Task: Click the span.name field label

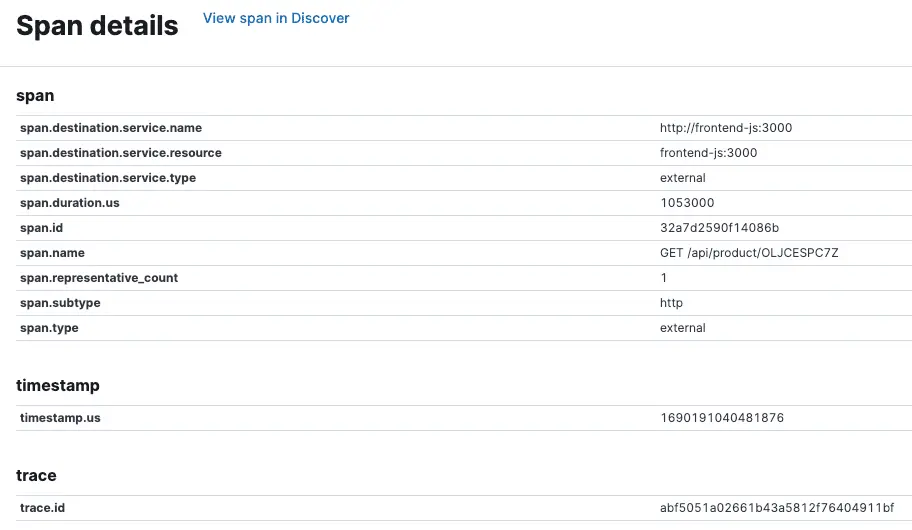Action: coord(52,253)
